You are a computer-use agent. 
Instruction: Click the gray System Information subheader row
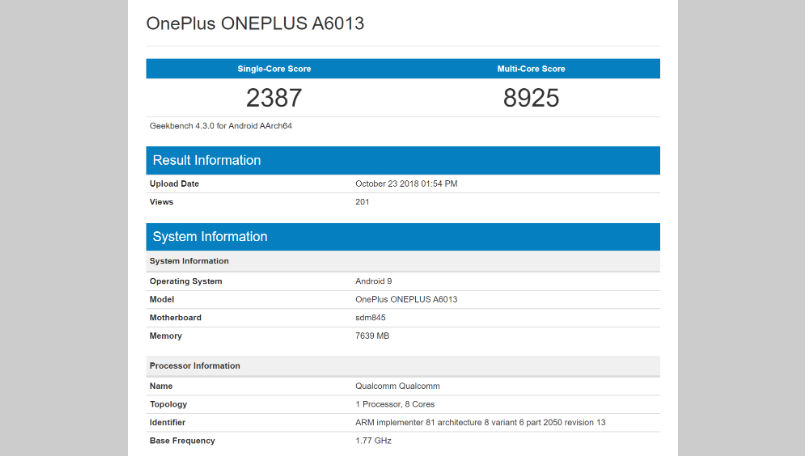pyautogui.click(x=403, y=261)
